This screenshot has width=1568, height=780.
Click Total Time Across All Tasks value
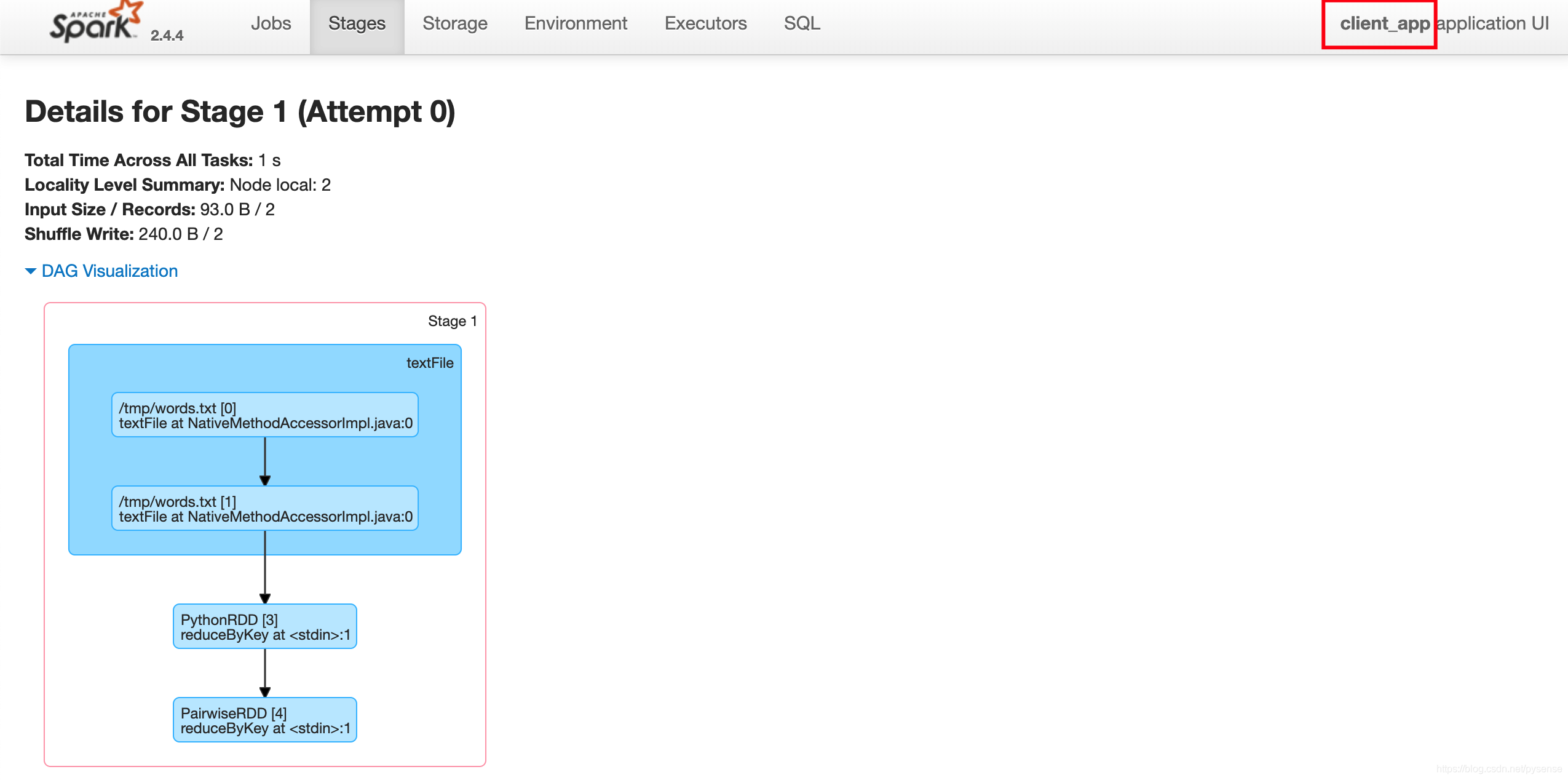tap(269, 161)
